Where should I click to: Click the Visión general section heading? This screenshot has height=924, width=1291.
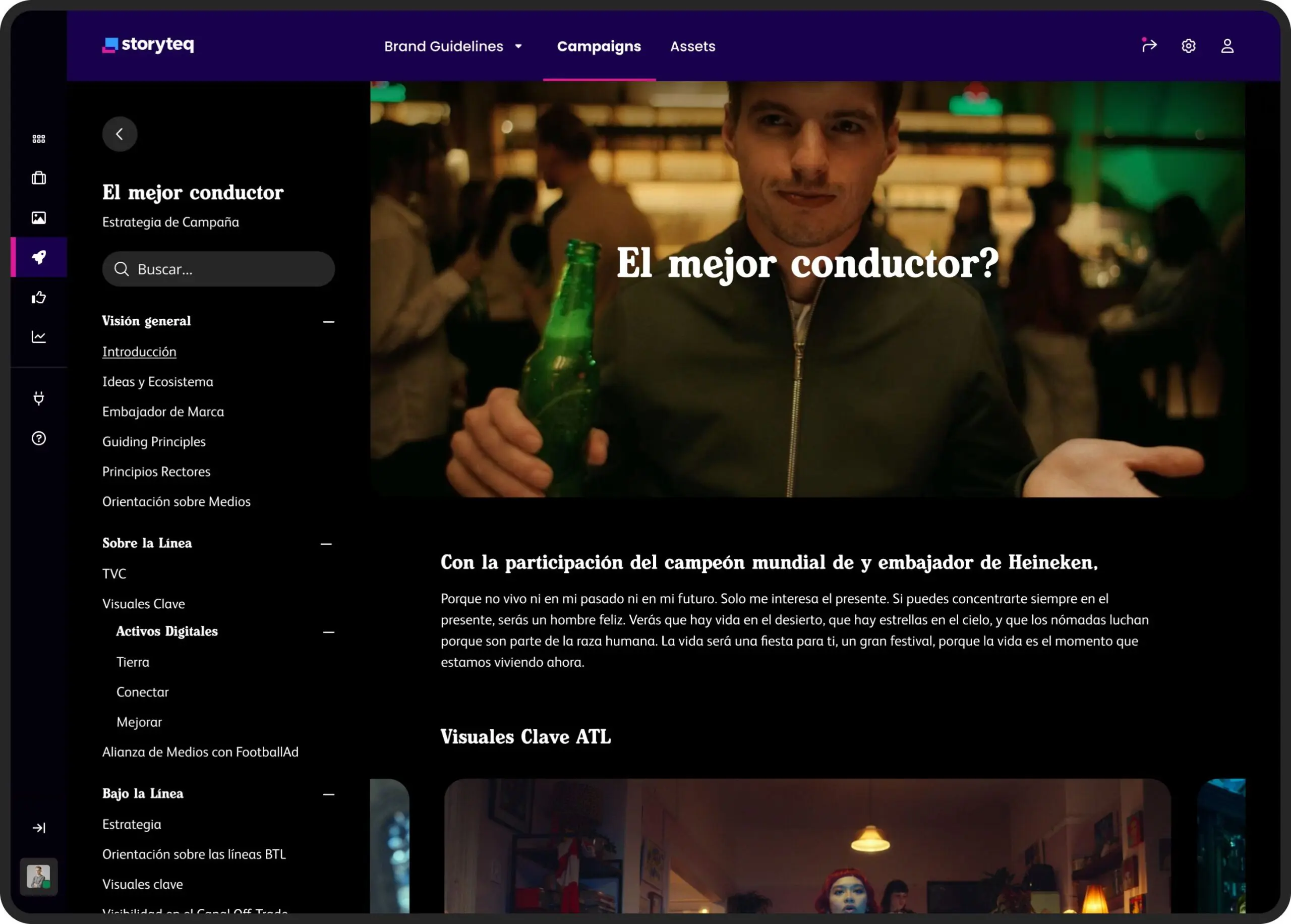tap(147, 321)
